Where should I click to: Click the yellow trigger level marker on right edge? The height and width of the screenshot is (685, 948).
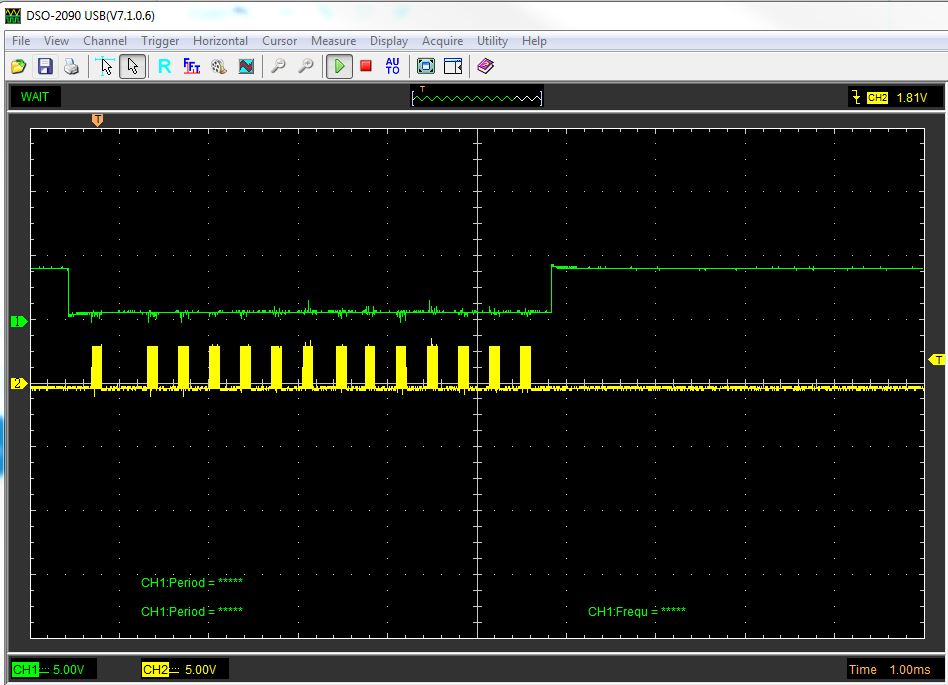[x=937, y=360]
